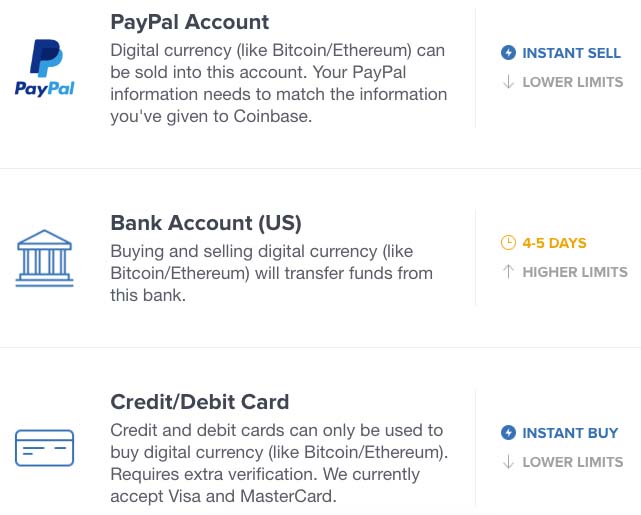Select the Credit/Debit Card heading
Screen dimensions: 641x515
200,402
